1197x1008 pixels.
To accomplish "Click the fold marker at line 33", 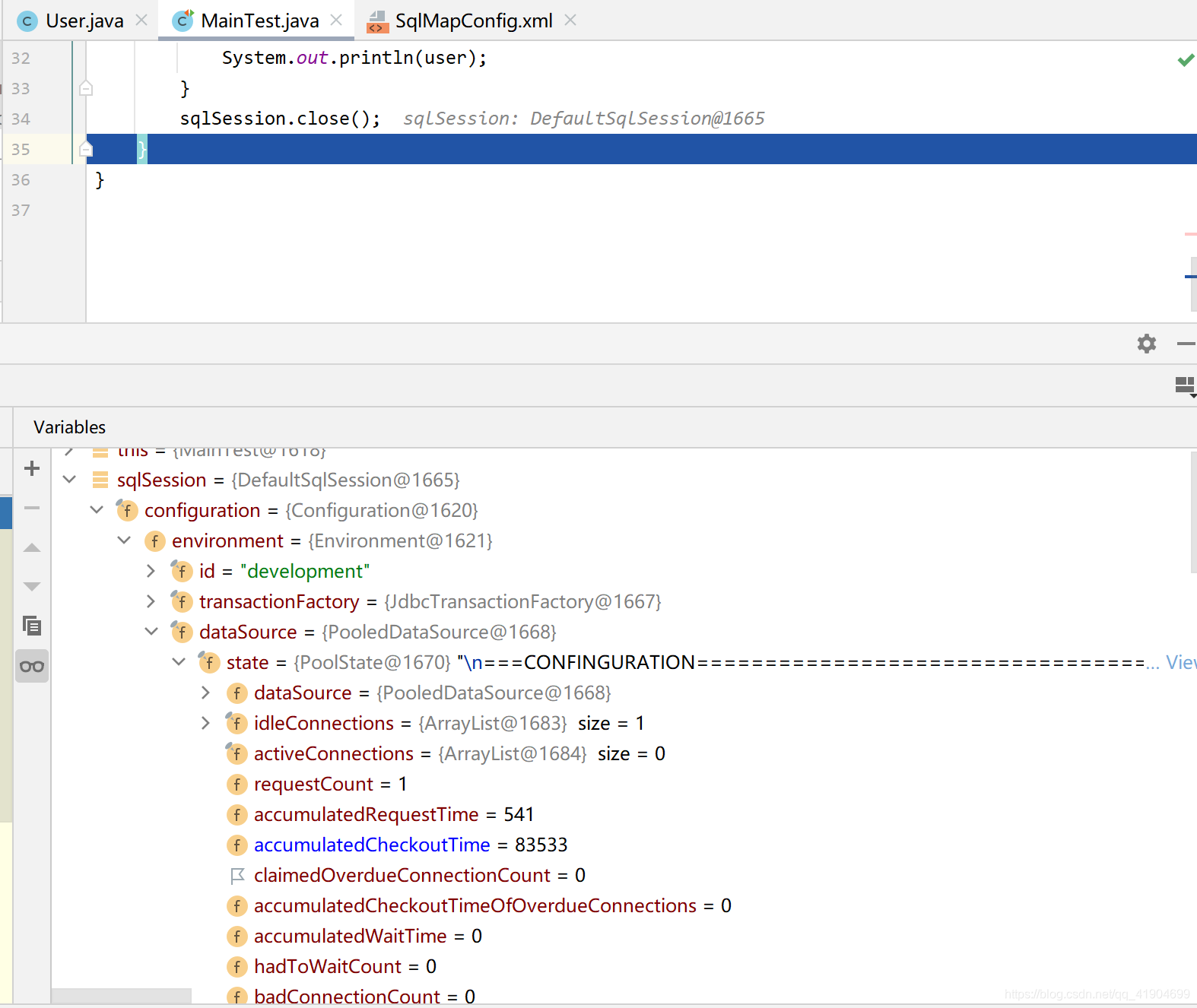I will click(86, 88).
